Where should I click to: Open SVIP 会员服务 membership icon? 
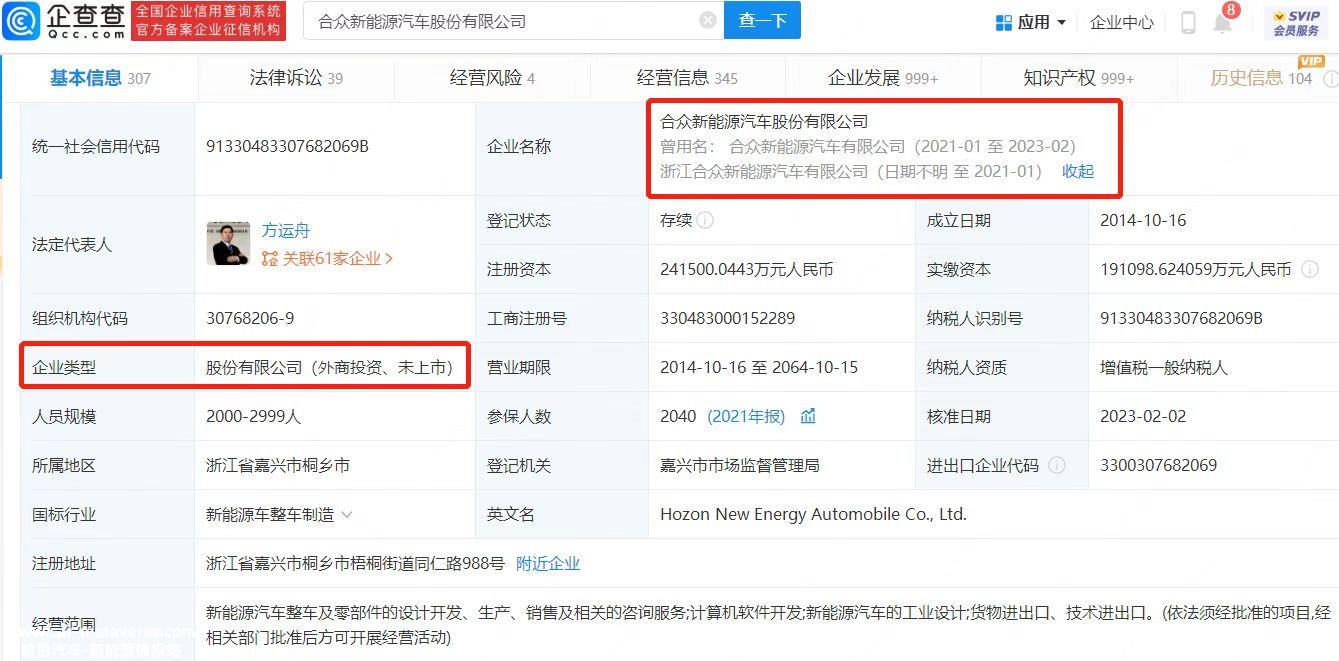tap(1297, 22)
